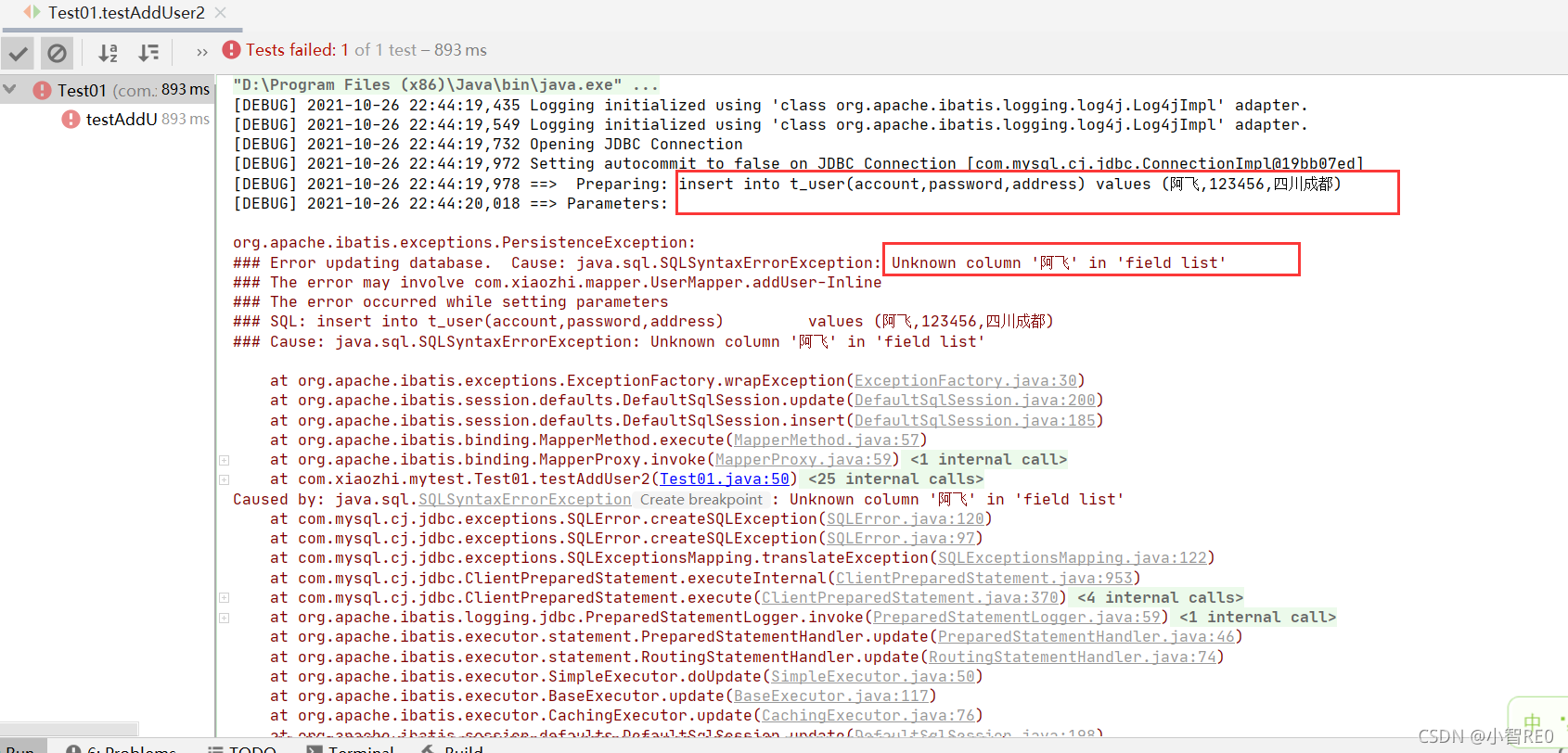Click "### The error occurred while setting parameters"
Screen dimensions: 1568x753
451,302
